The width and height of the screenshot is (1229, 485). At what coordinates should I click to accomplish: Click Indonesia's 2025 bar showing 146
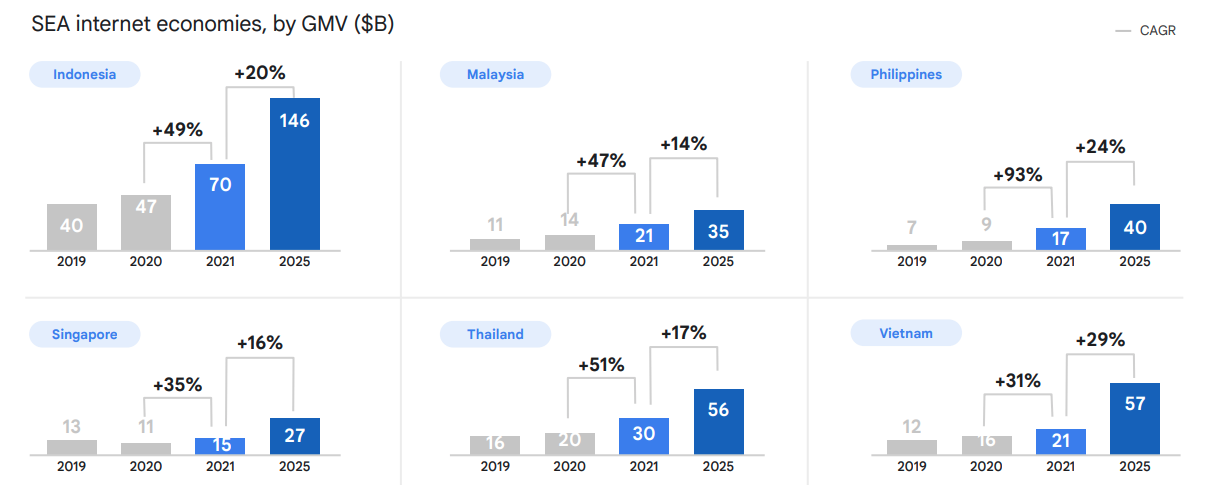point(295,174)
